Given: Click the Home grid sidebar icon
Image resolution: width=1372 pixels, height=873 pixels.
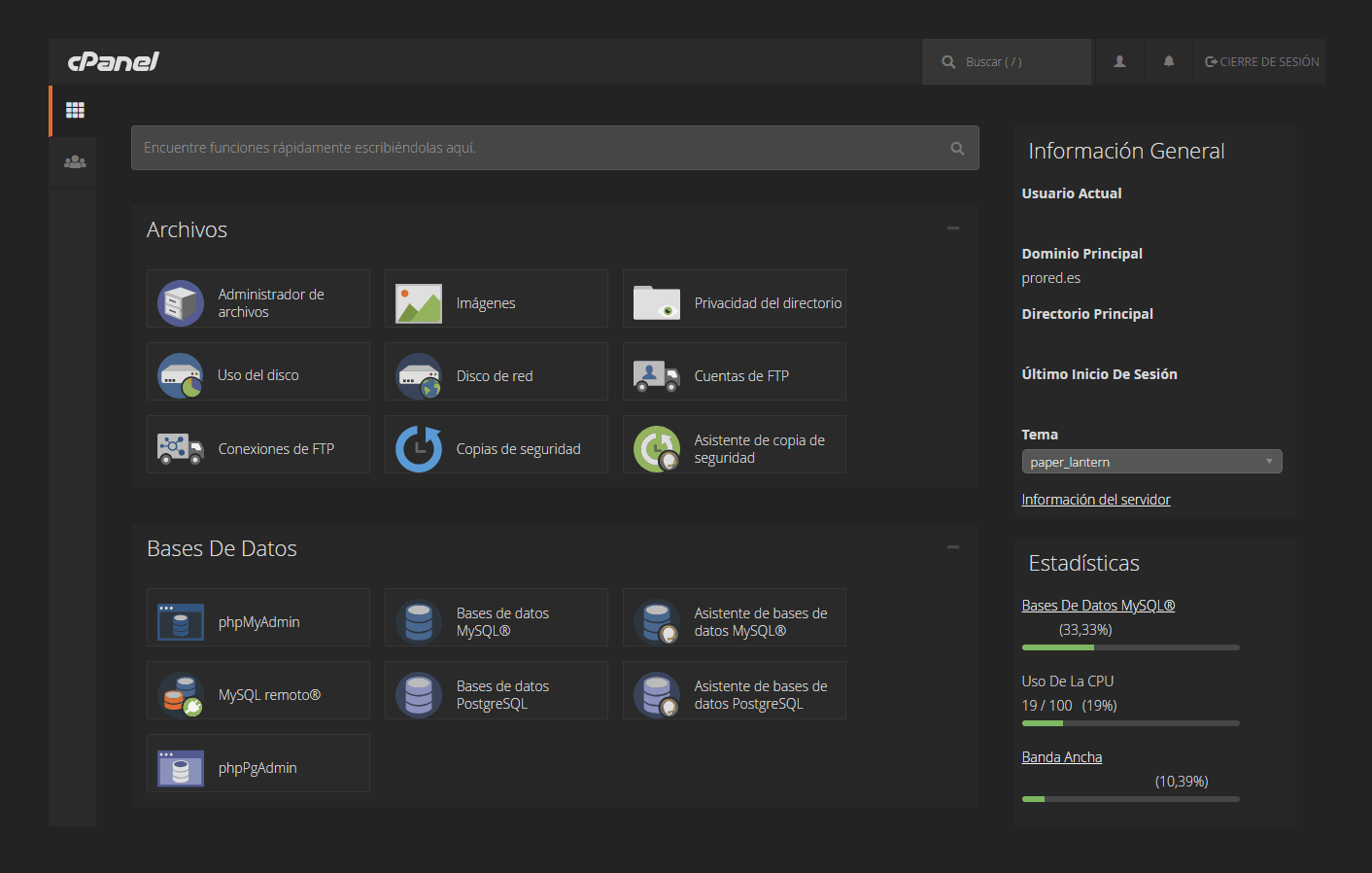Looking at the screenshot, I should tap(75, 110).
